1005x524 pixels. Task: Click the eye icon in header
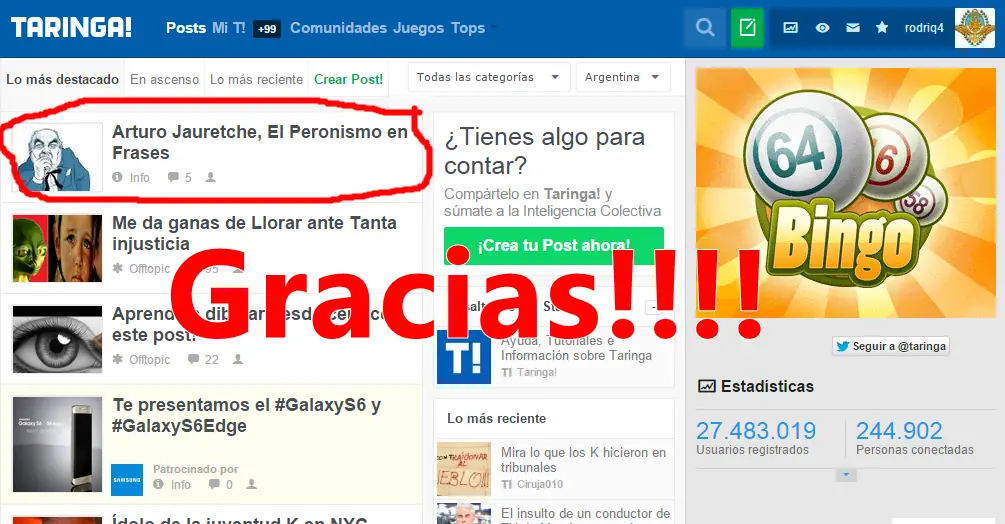click(x=822, y=28)
